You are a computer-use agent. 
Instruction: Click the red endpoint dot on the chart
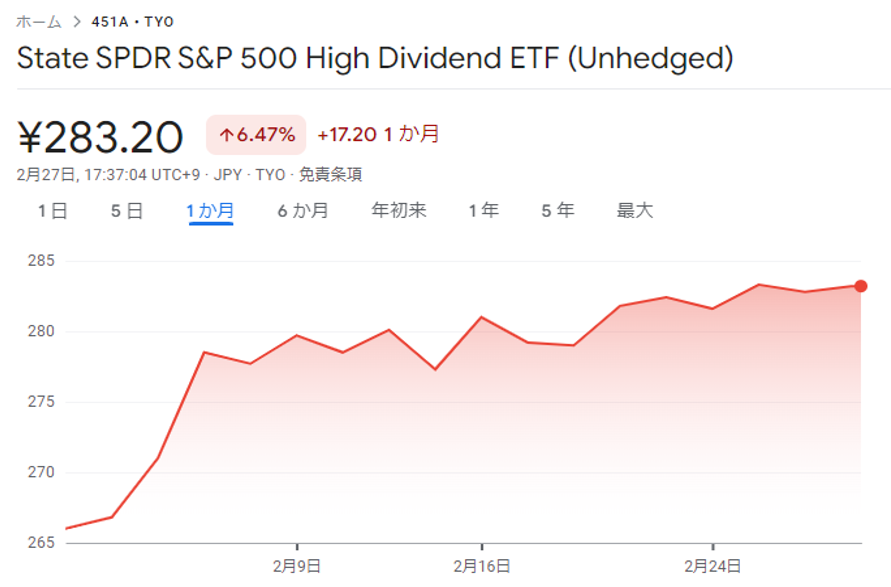(861, 286)
